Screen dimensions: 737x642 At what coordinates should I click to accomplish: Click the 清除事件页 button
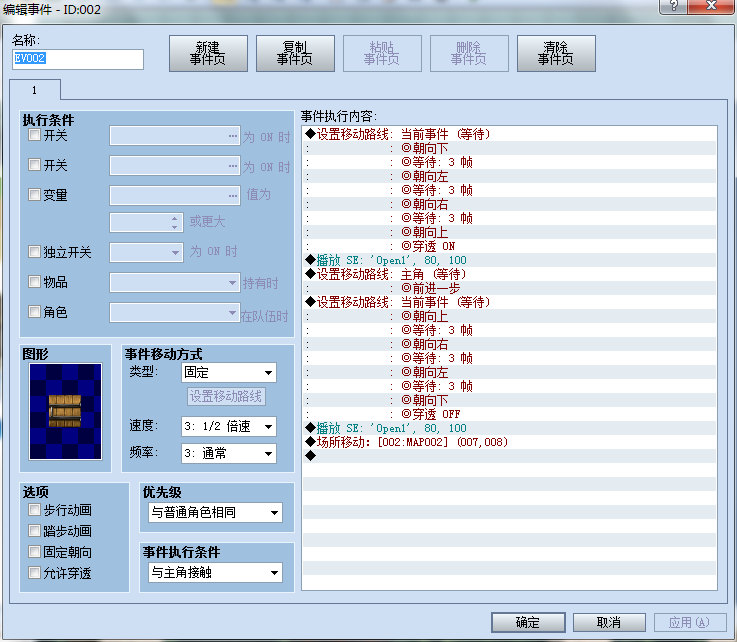tap(556, 54)
